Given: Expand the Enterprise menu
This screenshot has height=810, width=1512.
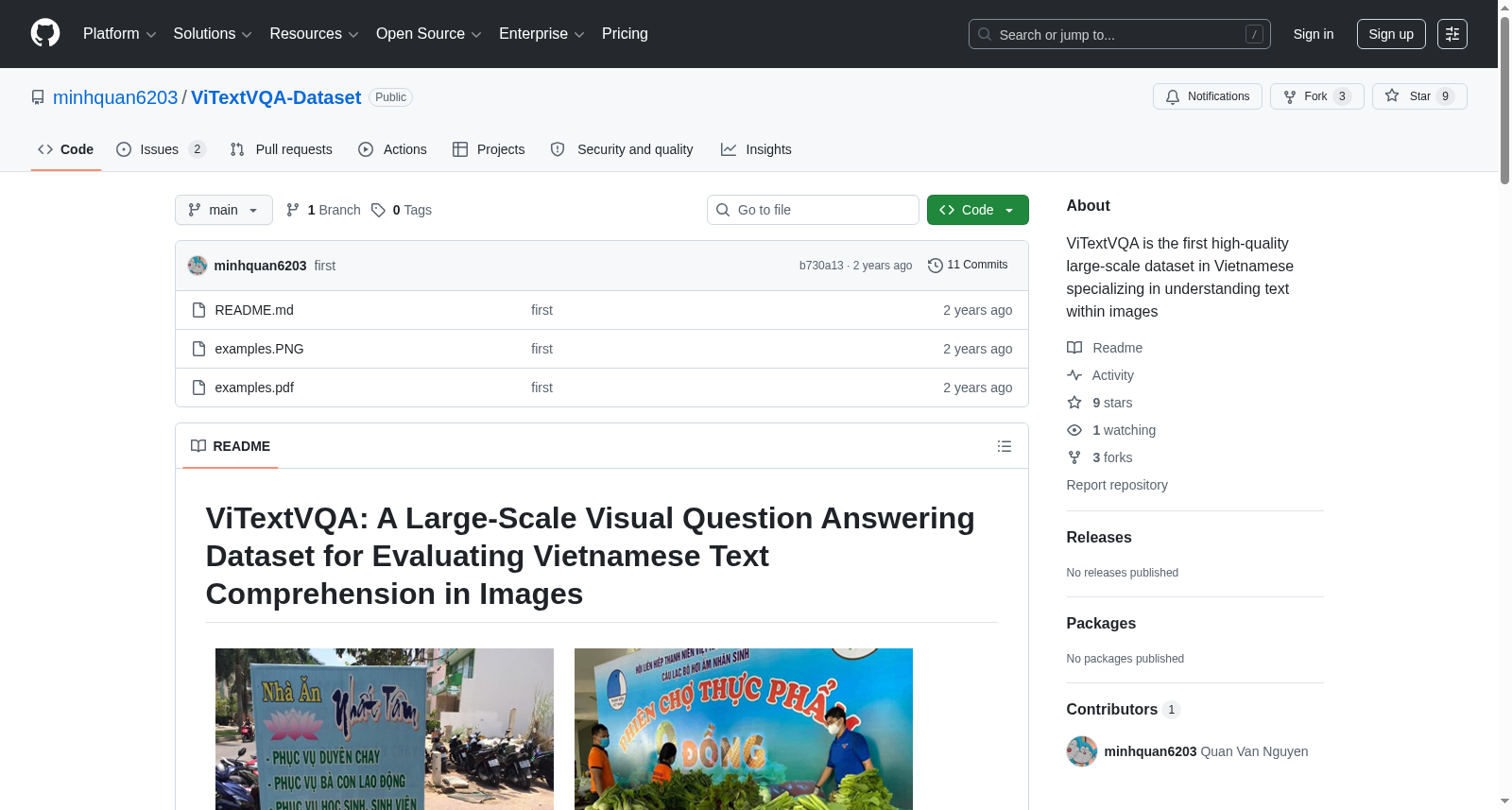Looking at the screenshot, I should pos(541,34).
